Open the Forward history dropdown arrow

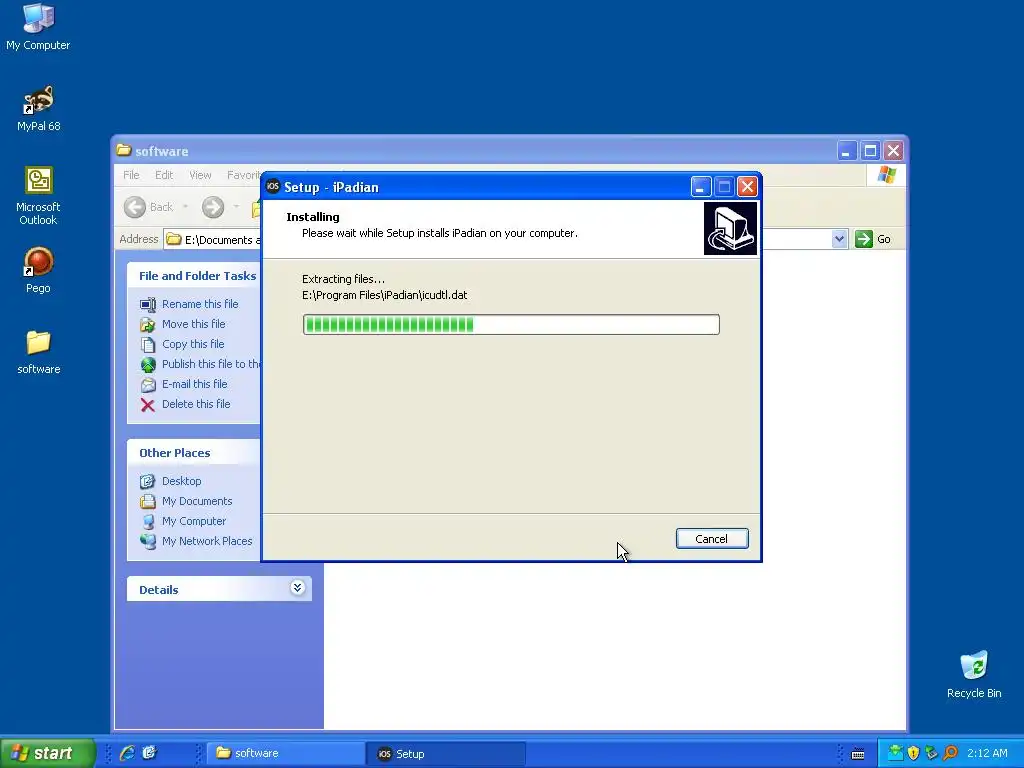click(x=236, y=207)
